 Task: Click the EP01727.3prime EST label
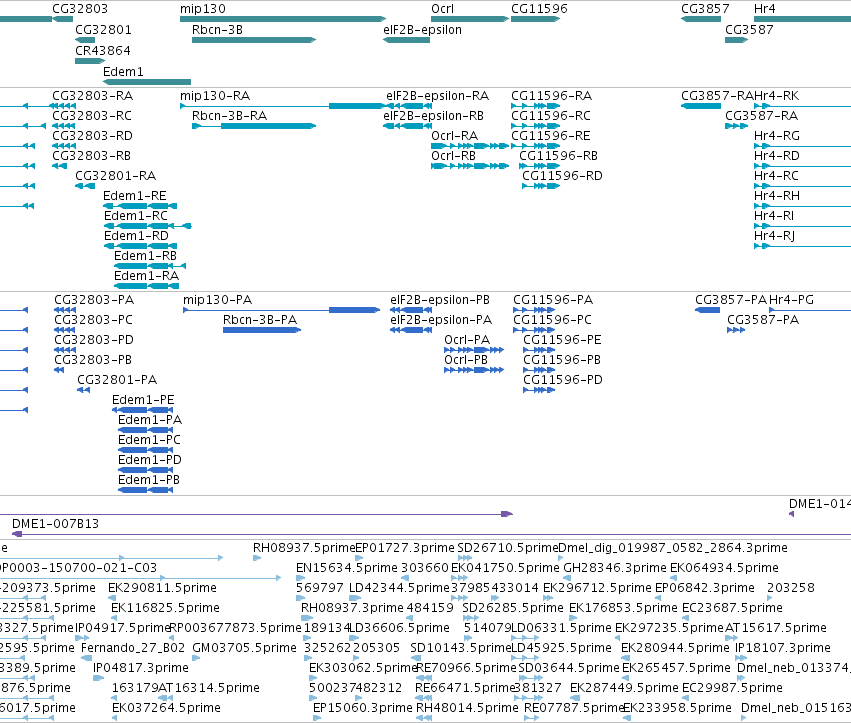click(404, 548)
